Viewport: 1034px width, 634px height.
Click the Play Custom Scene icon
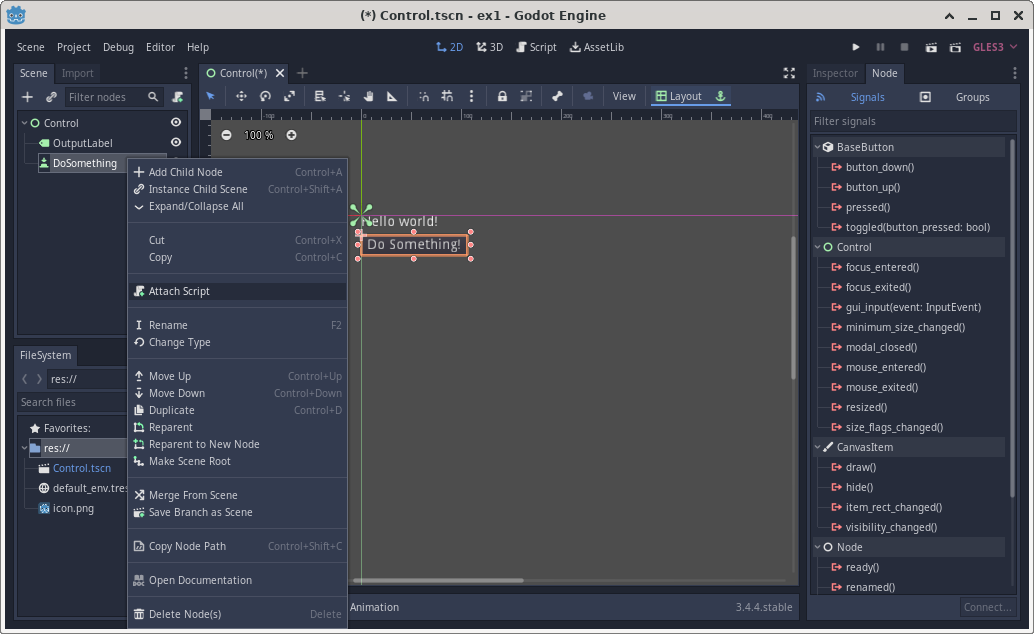(x=955, y=47)
